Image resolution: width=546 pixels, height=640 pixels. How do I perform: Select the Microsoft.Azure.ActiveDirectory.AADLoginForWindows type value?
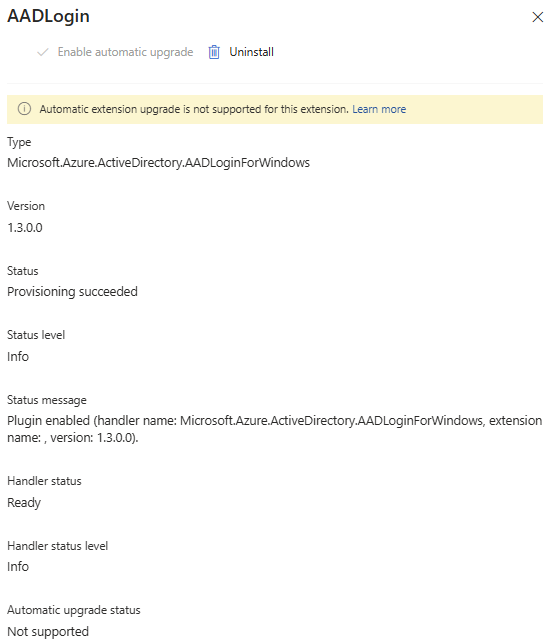(159, 162)
